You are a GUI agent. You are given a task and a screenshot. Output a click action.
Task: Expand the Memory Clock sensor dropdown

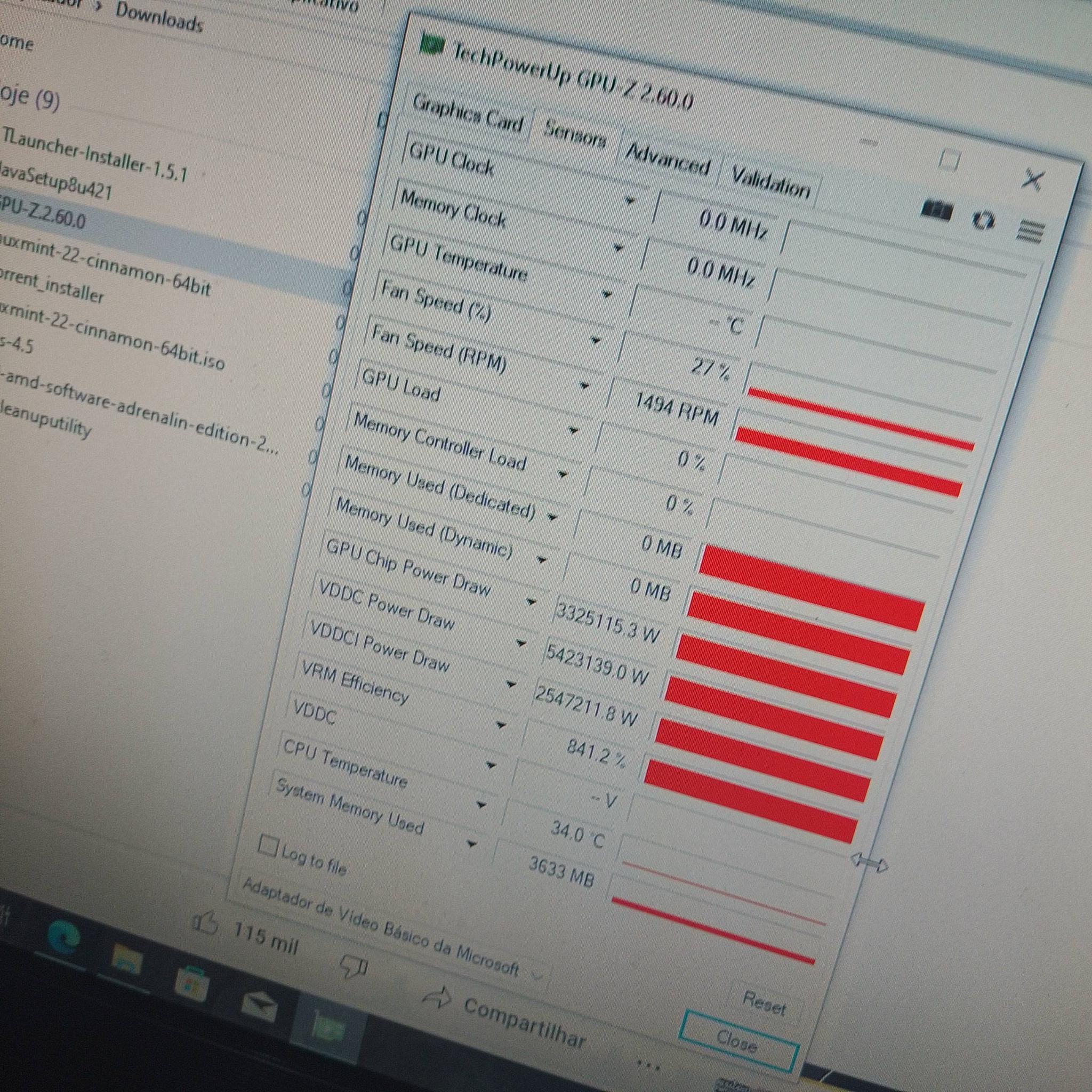(x=619, y=247)
